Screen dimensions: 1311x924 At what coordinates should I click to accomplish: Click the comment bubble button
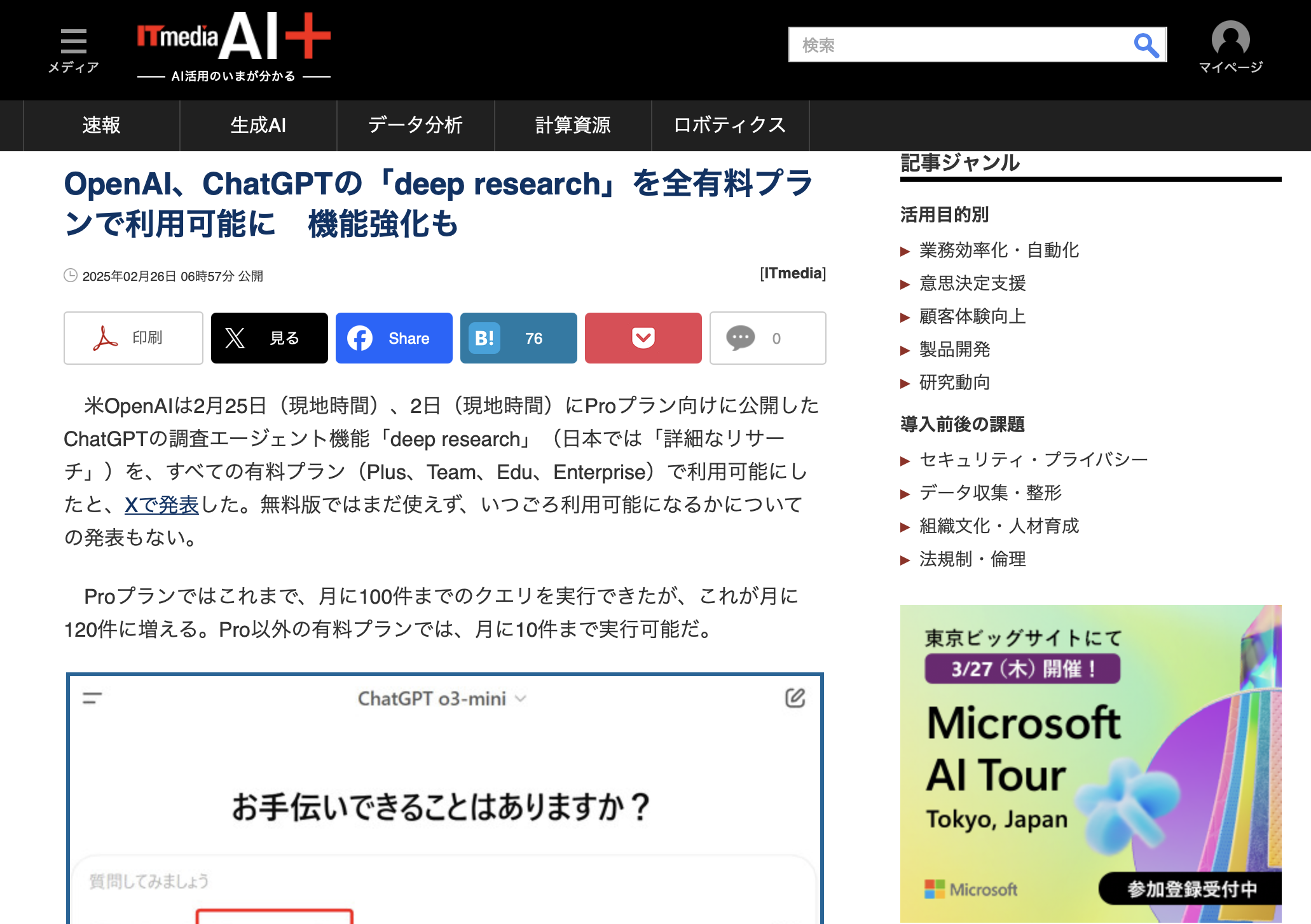768,338
